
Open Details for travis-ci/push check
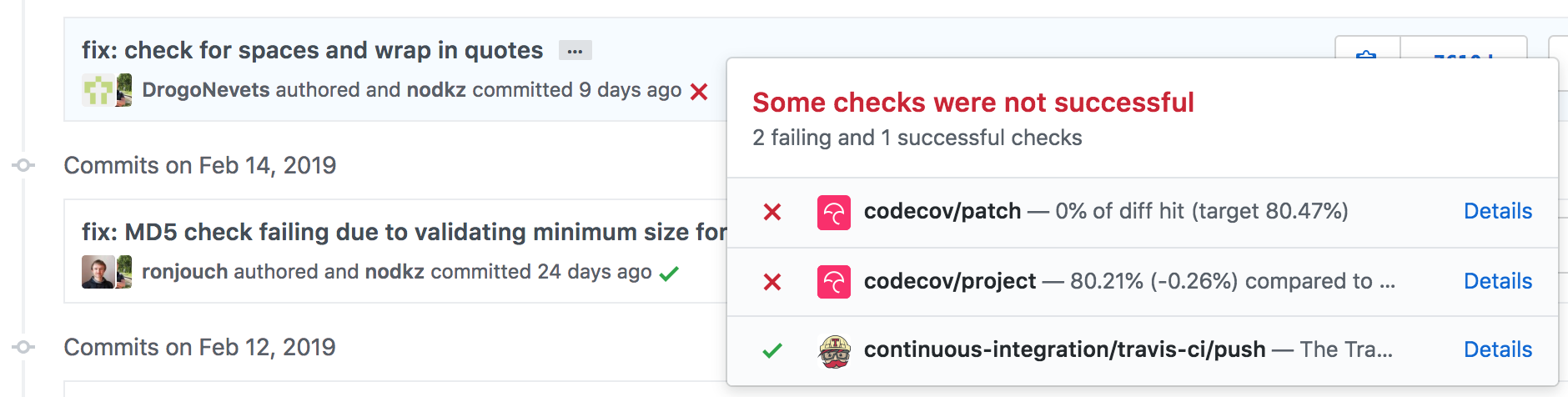point(1497,349)
